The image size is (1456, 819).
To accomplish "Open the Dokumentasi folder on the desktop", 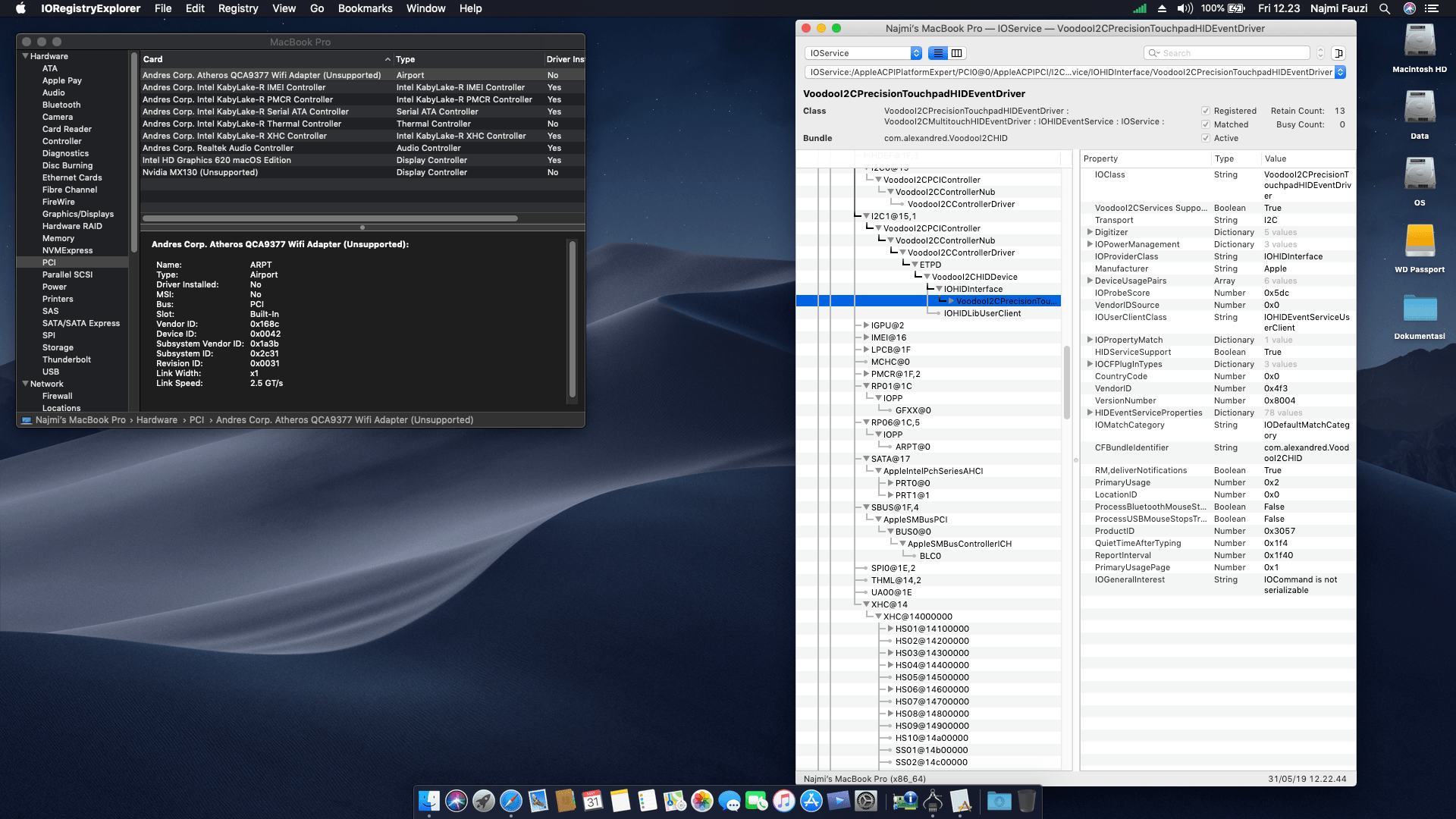I will coord(1419,309).
